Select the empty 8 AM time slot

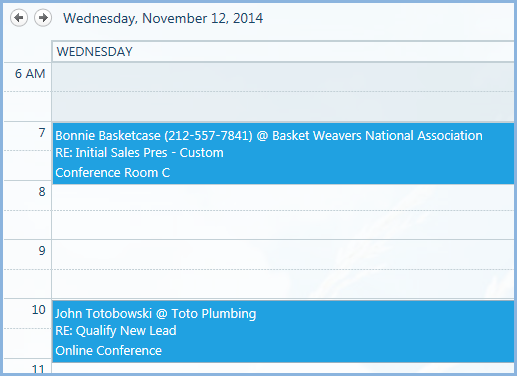(283, 197)
